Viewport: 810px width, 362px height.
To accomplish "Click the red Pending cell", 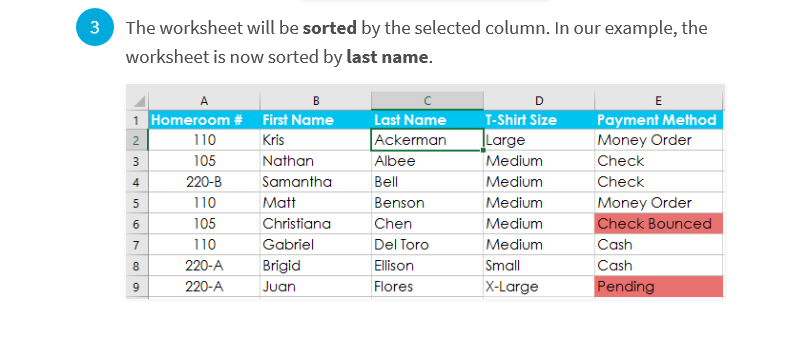I will tap(659, 287).
